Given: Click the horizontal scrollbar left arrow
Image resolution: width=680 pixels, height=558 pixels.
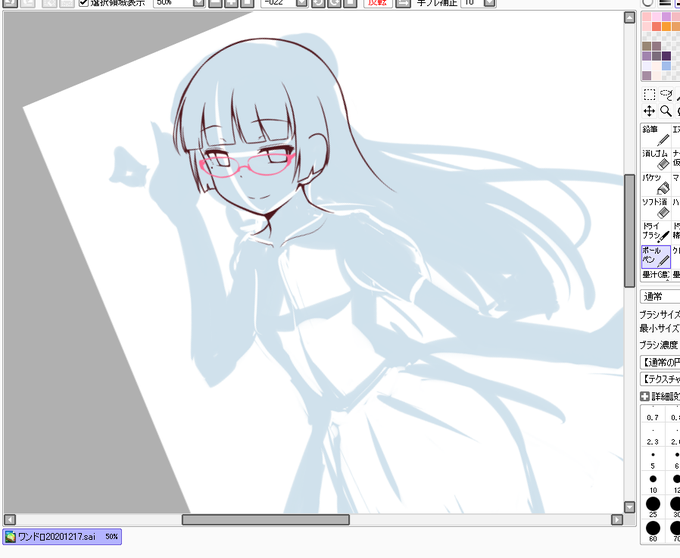Looking at the screenshot, I should tap(10, 519).
